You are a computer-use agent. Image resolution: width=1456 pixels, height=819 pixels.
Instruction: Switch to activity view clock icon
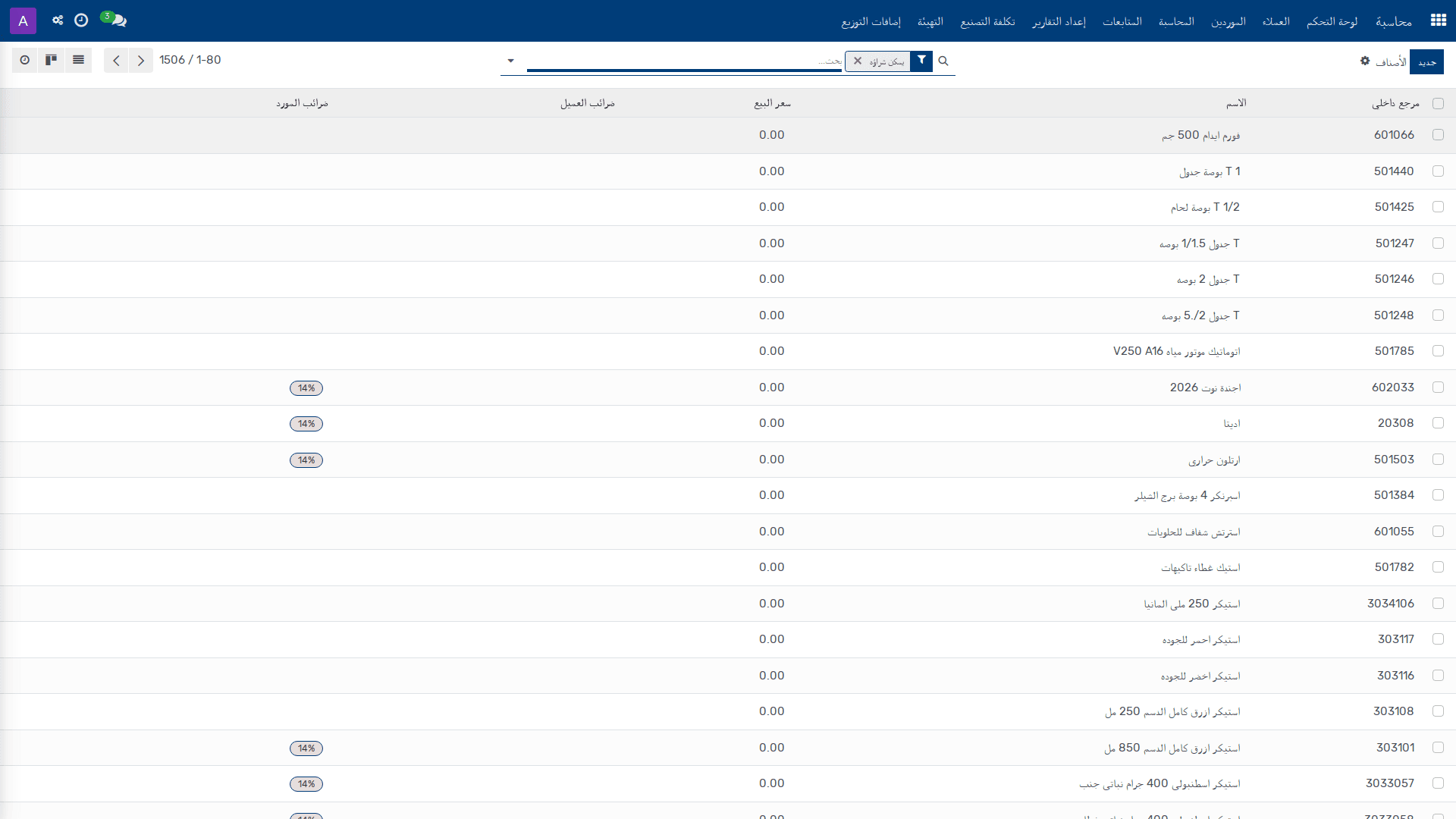25,60
